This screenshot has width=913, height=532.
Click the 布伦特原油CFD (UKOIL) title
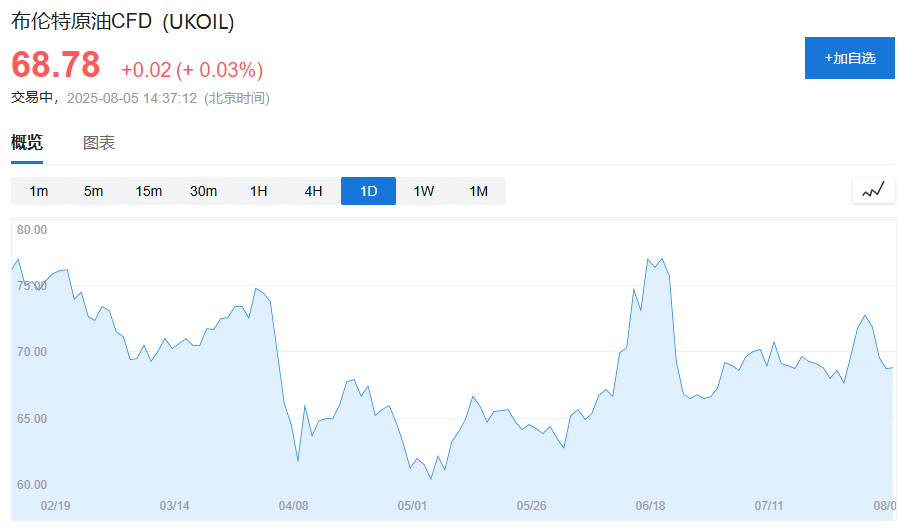pyautogui.click(x=123, y=22)
